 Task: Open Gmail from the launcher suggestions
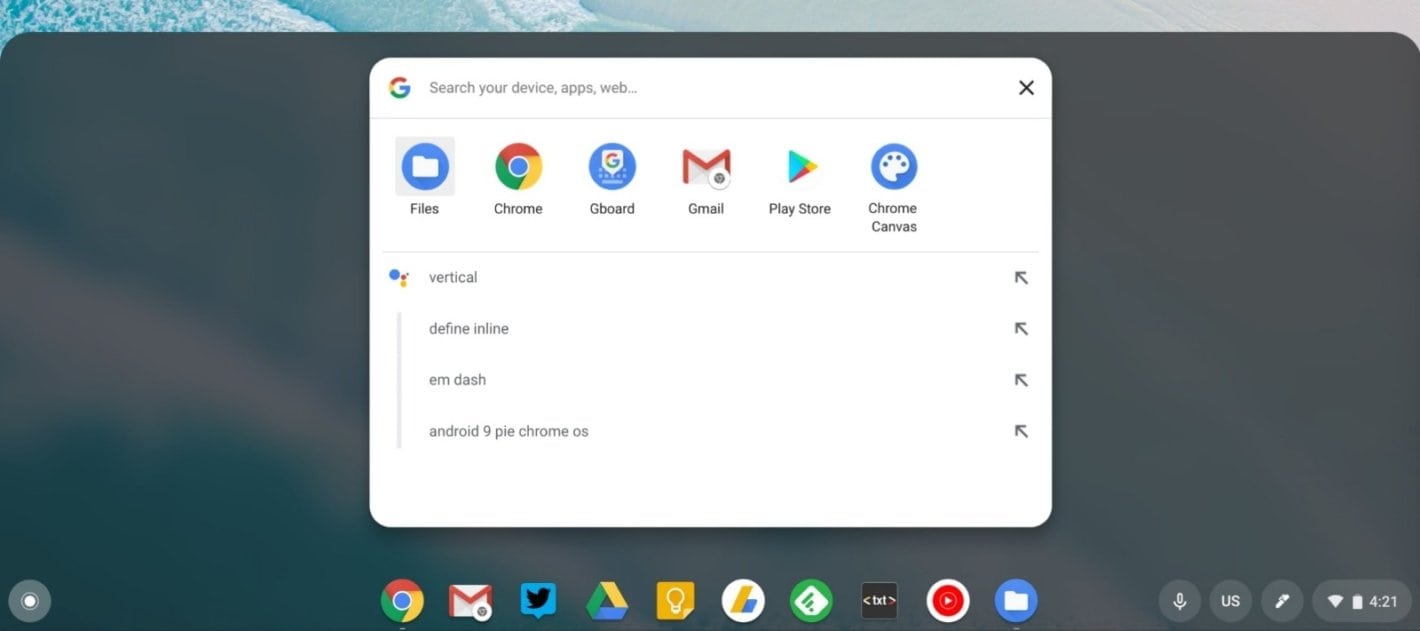pos(706,178)
